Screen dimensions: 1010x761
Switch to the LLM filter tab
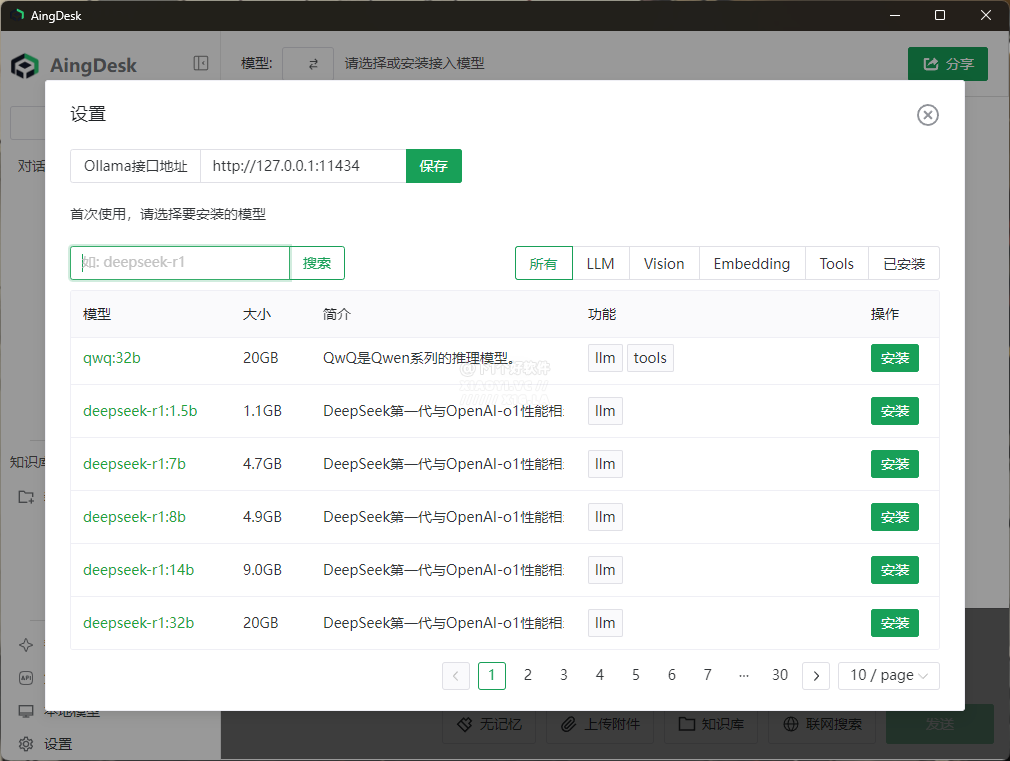(600, 263)
